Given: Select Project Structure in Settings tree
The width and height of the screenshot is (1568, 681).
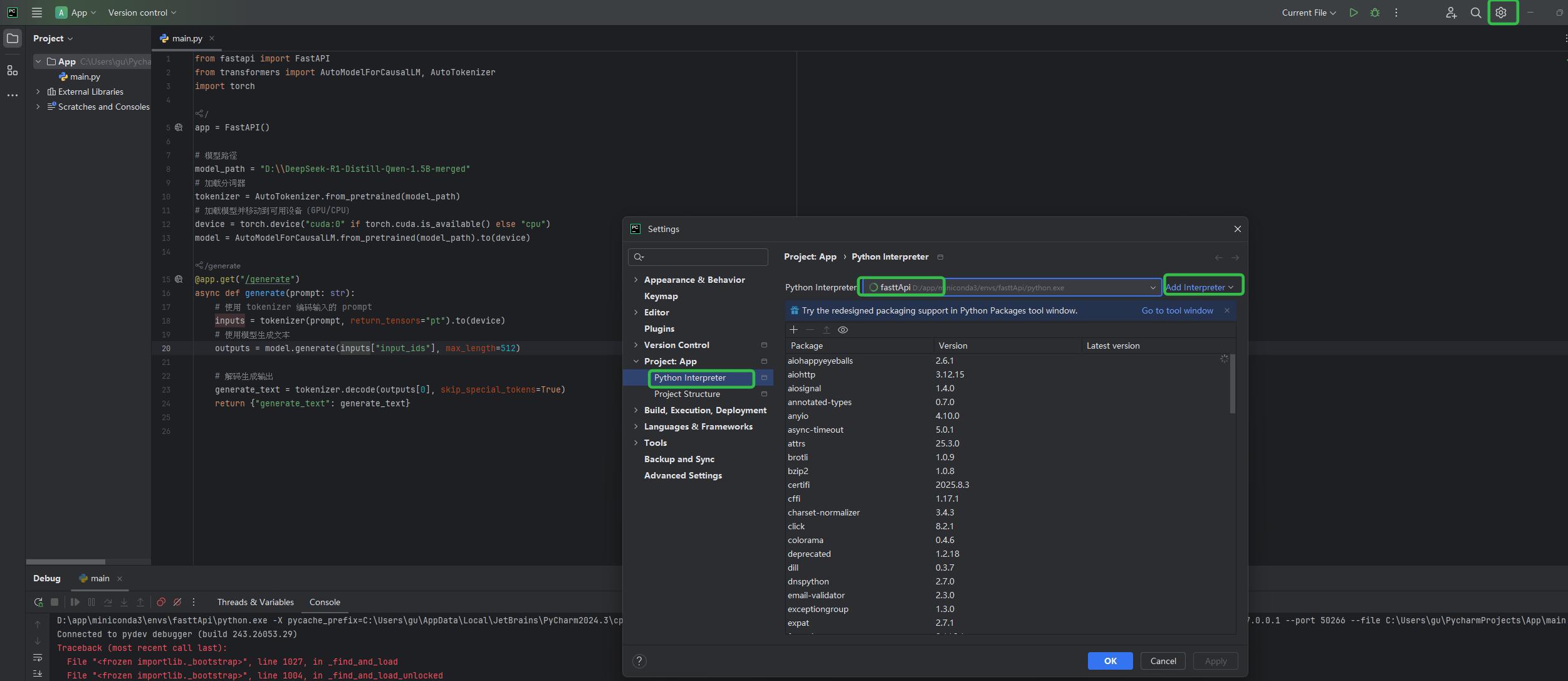Looking at the screenshot, I should tap(687, 394).
